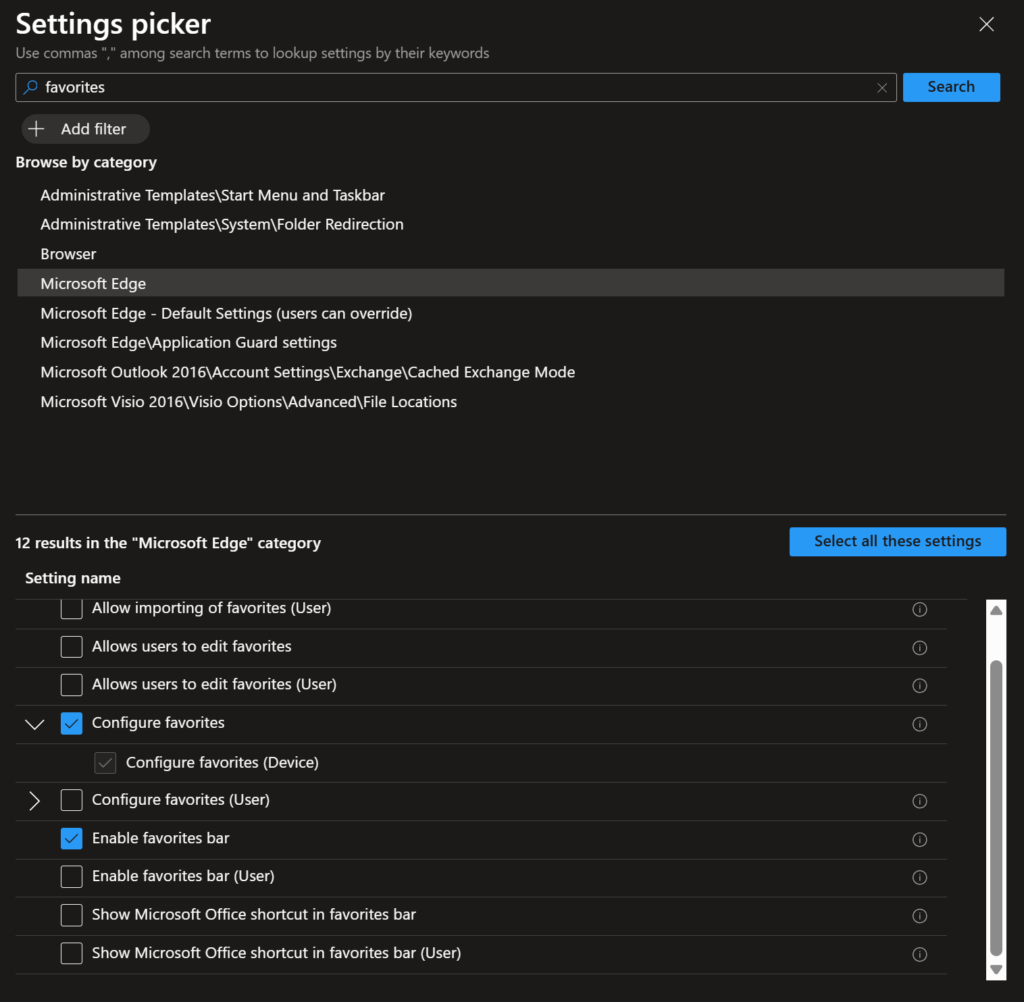This screenshot has width=1024, height=1002.
Task: Click the plus icon on Add filter
Action: point(37,129)
